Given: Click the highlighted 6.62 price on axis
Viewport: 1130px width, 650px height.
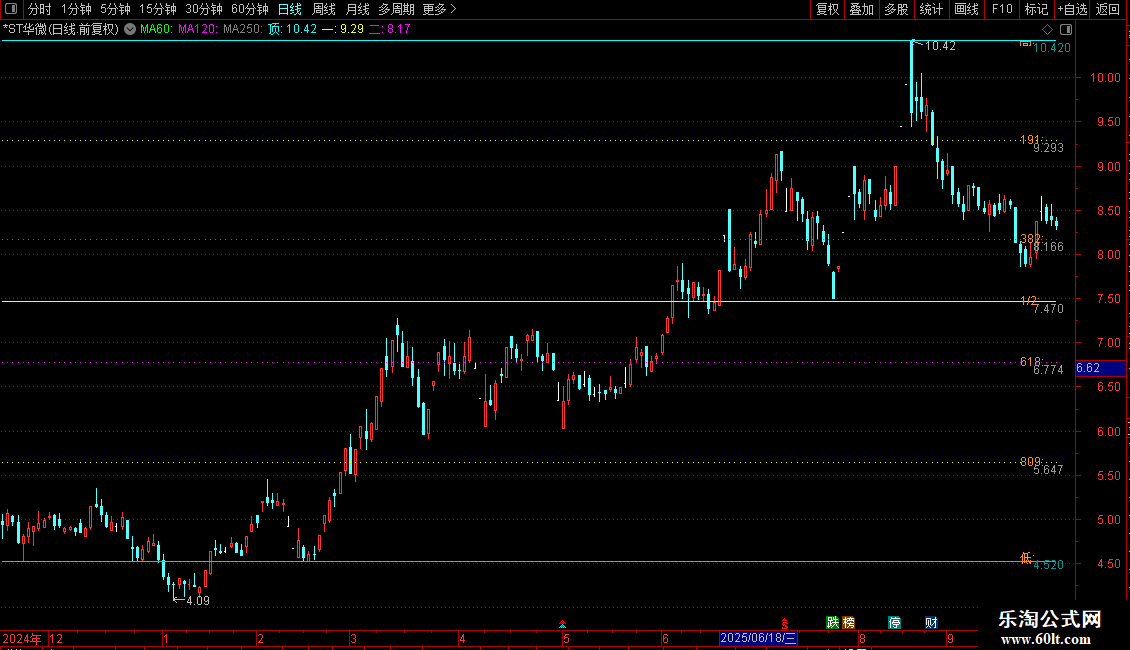Looking at the screenshot, I should pyautogui.click(x=1100, y=368).
